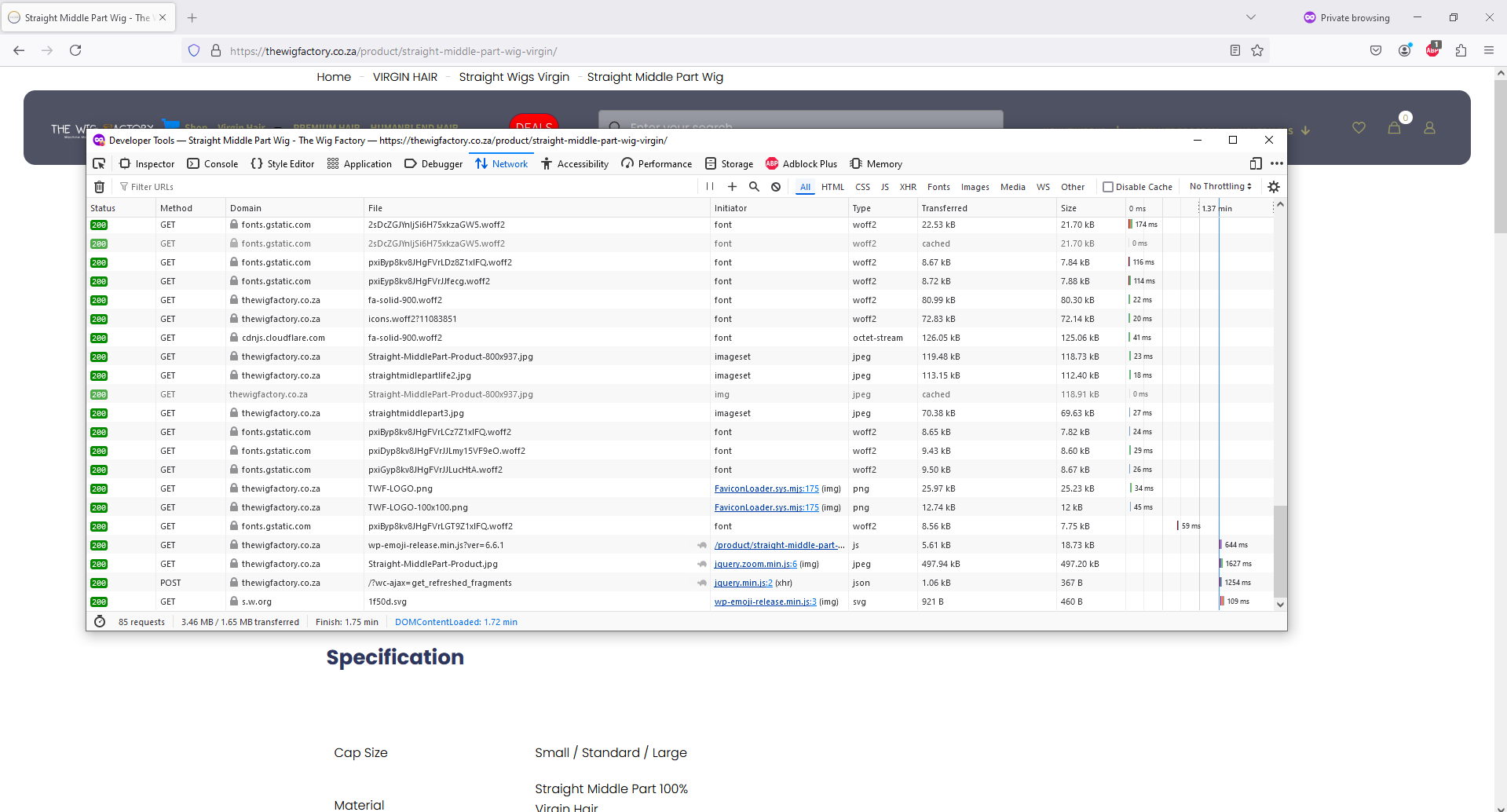Pick an element with the DevTools picker icon
1507x812 pixels.
pyautogui.click(x=99, y=163)
